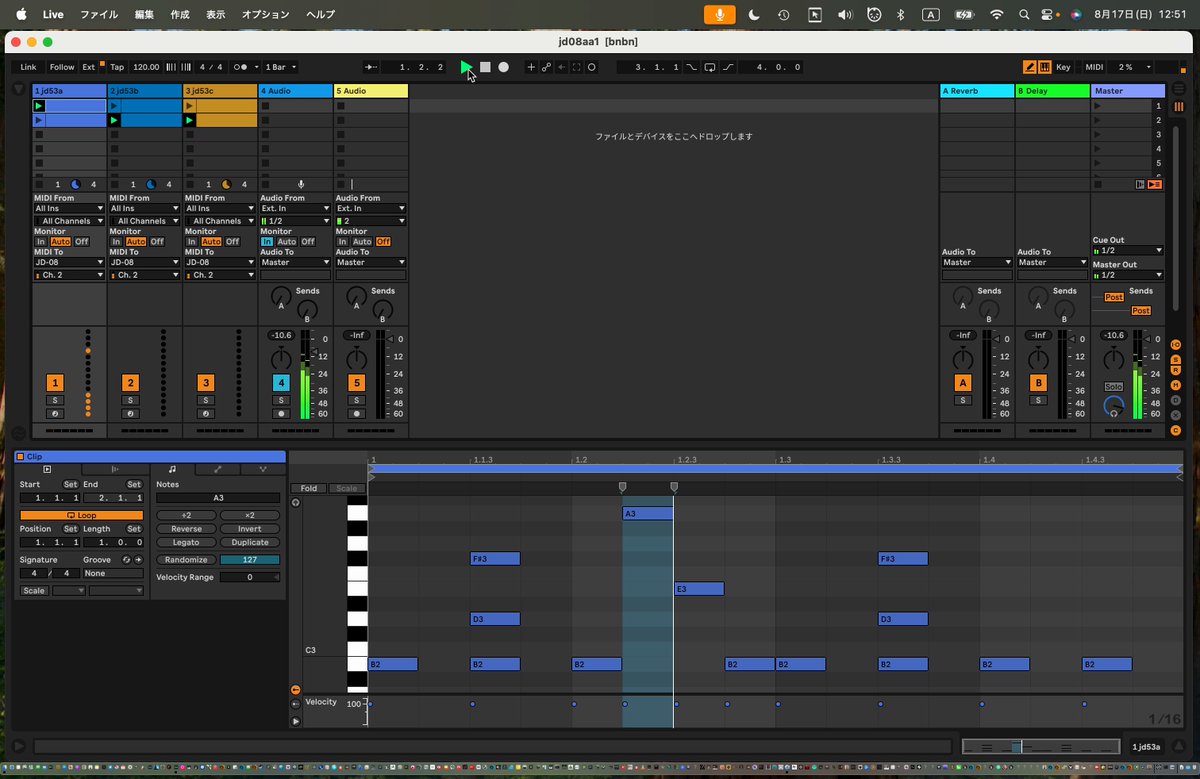Viewport: 1200px width, 779px height.
Task: Click the Commit Groove arrow icon
Action: (138, 560)
